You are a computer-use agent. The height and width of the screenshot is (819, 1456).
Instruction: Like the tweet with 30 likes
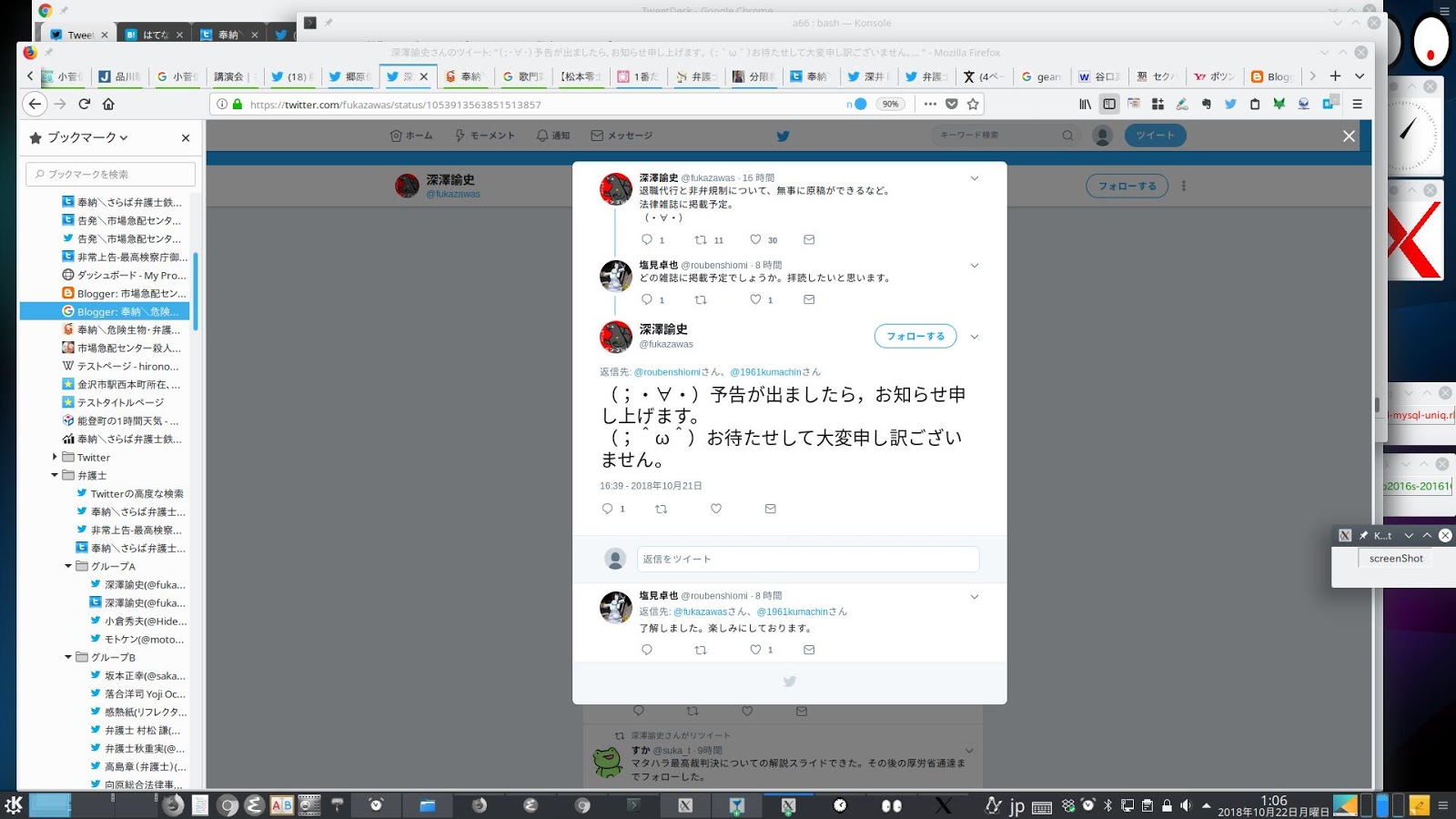(x=755, y=240)
